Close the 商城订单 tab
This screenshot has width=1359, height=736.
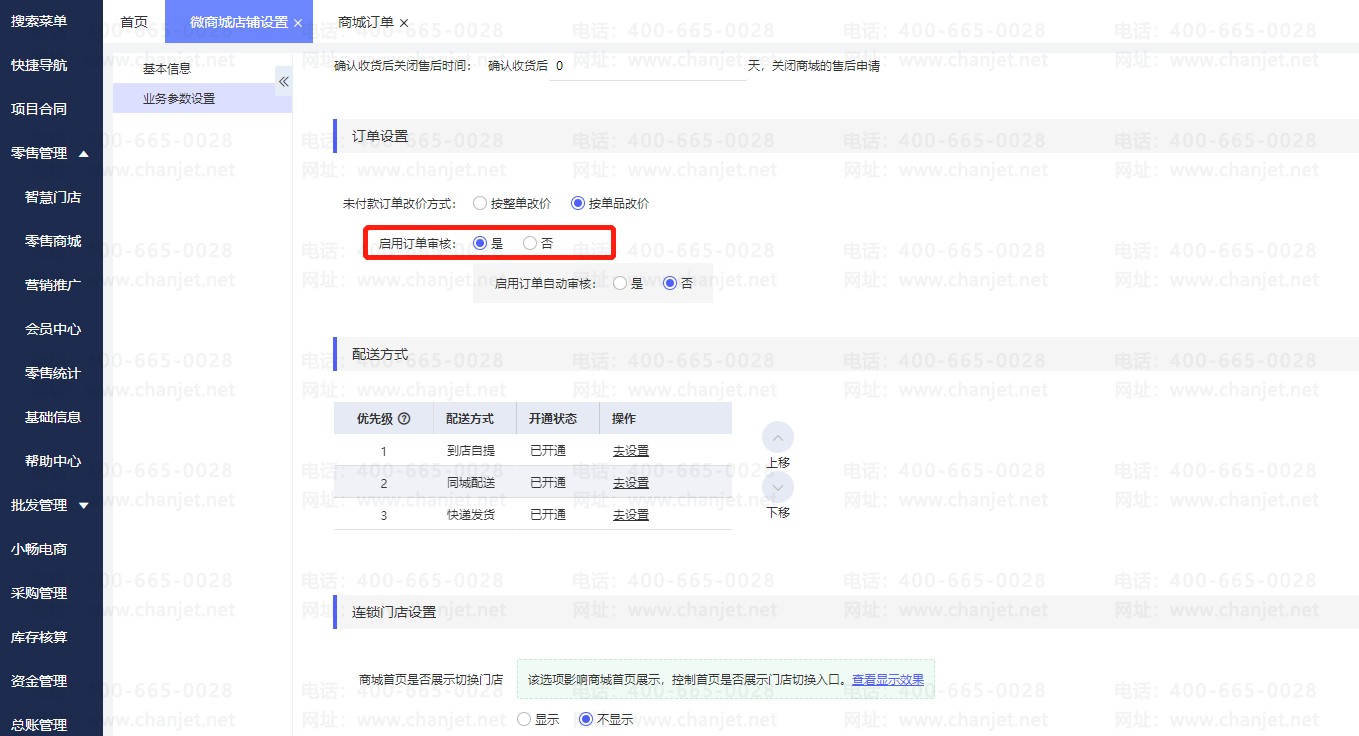(x=404, y=22)
